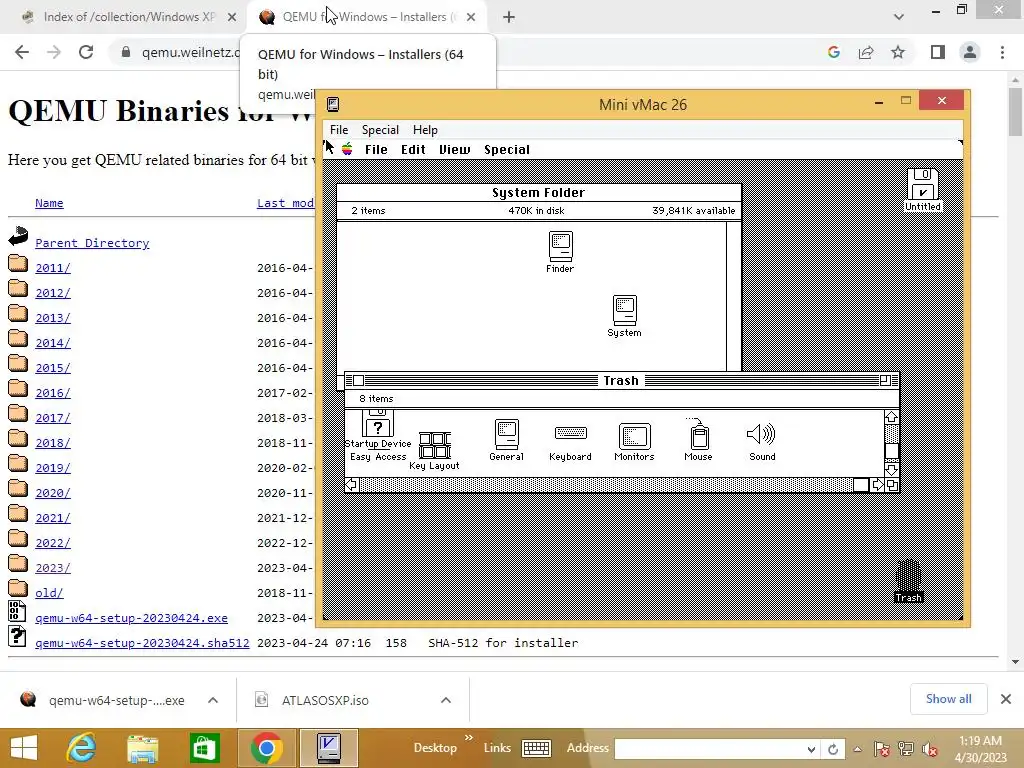Click Trash window scroll up arrow
Screen dimensions: 1024x768
pos(891,417)
